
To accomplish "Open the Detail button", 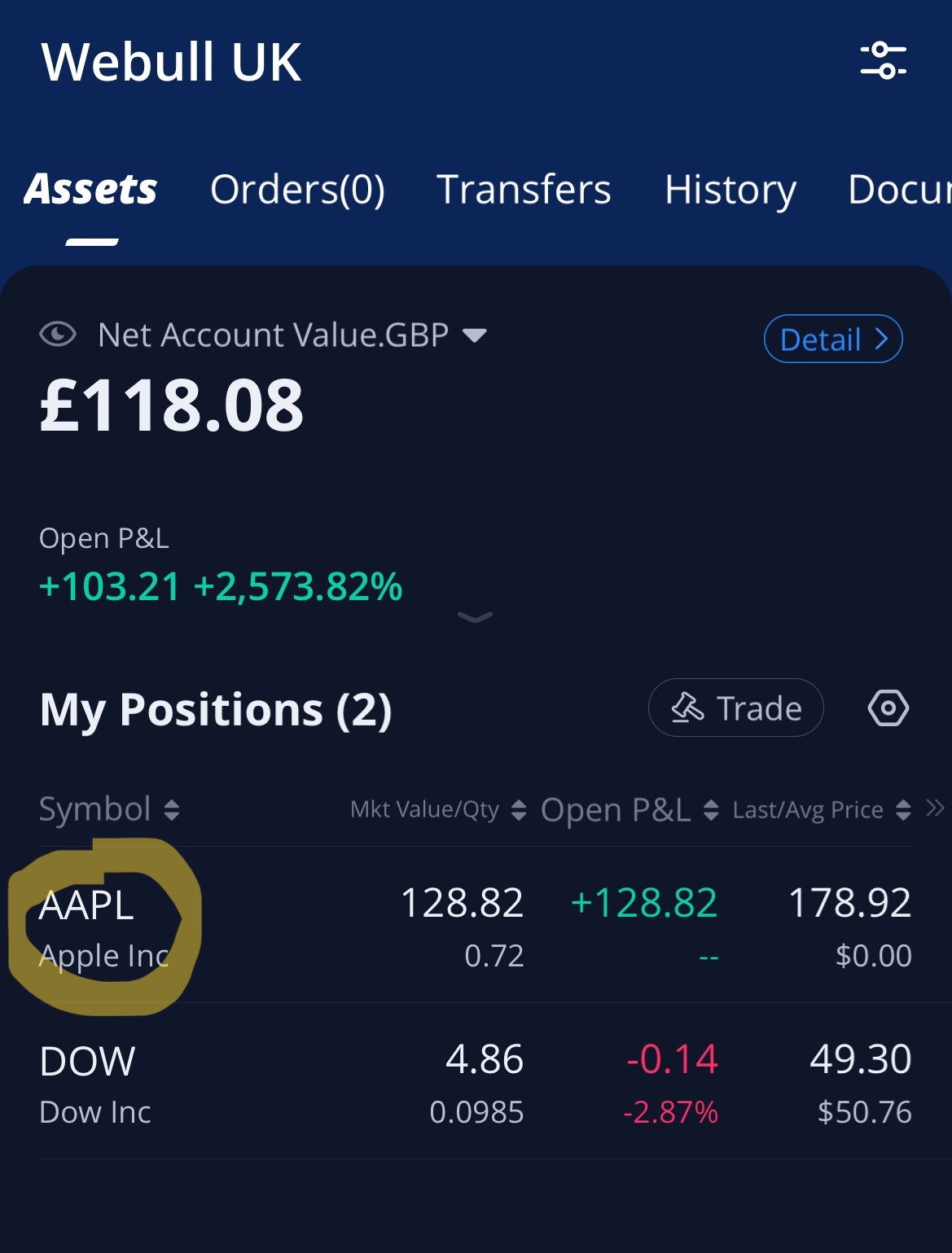I will (833, 339).
